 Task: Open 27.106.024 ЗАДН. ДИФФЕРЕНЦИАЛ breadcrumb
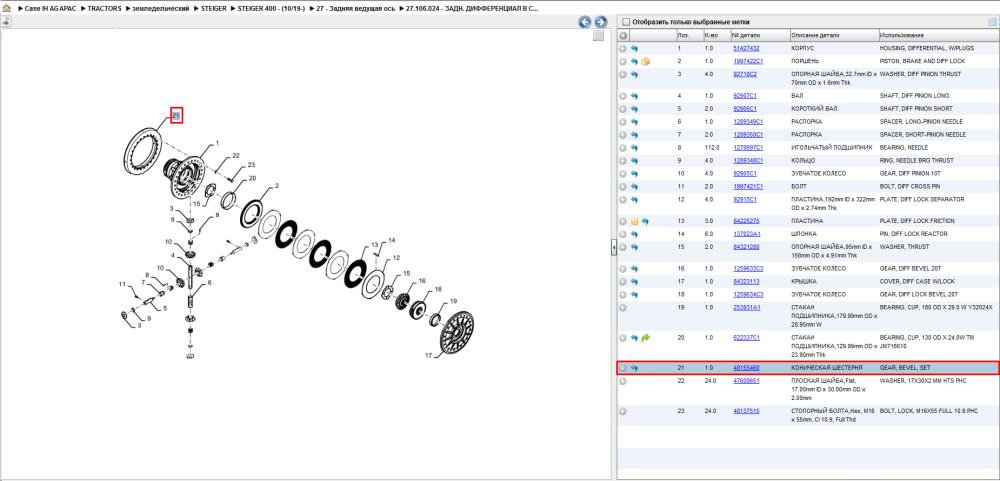471,10
